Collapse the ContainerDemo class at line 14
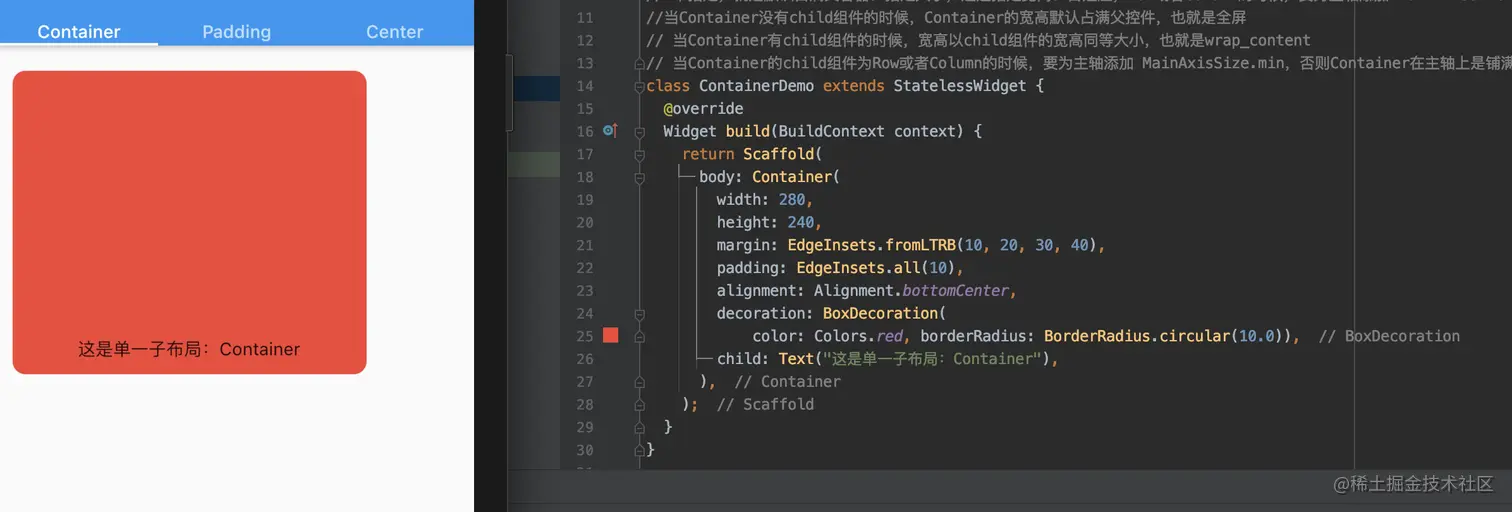1512x512 pixels. [x=640, y=86]
